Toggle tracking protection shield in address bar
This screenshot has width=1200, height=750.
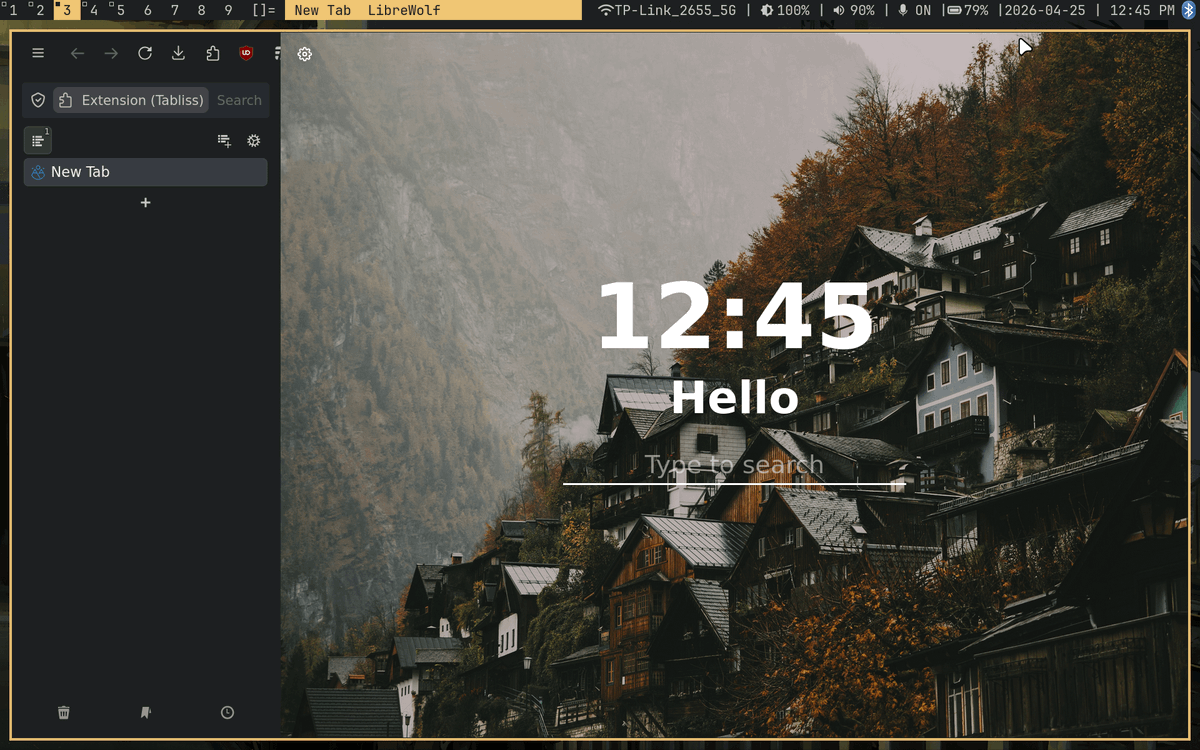37,99
